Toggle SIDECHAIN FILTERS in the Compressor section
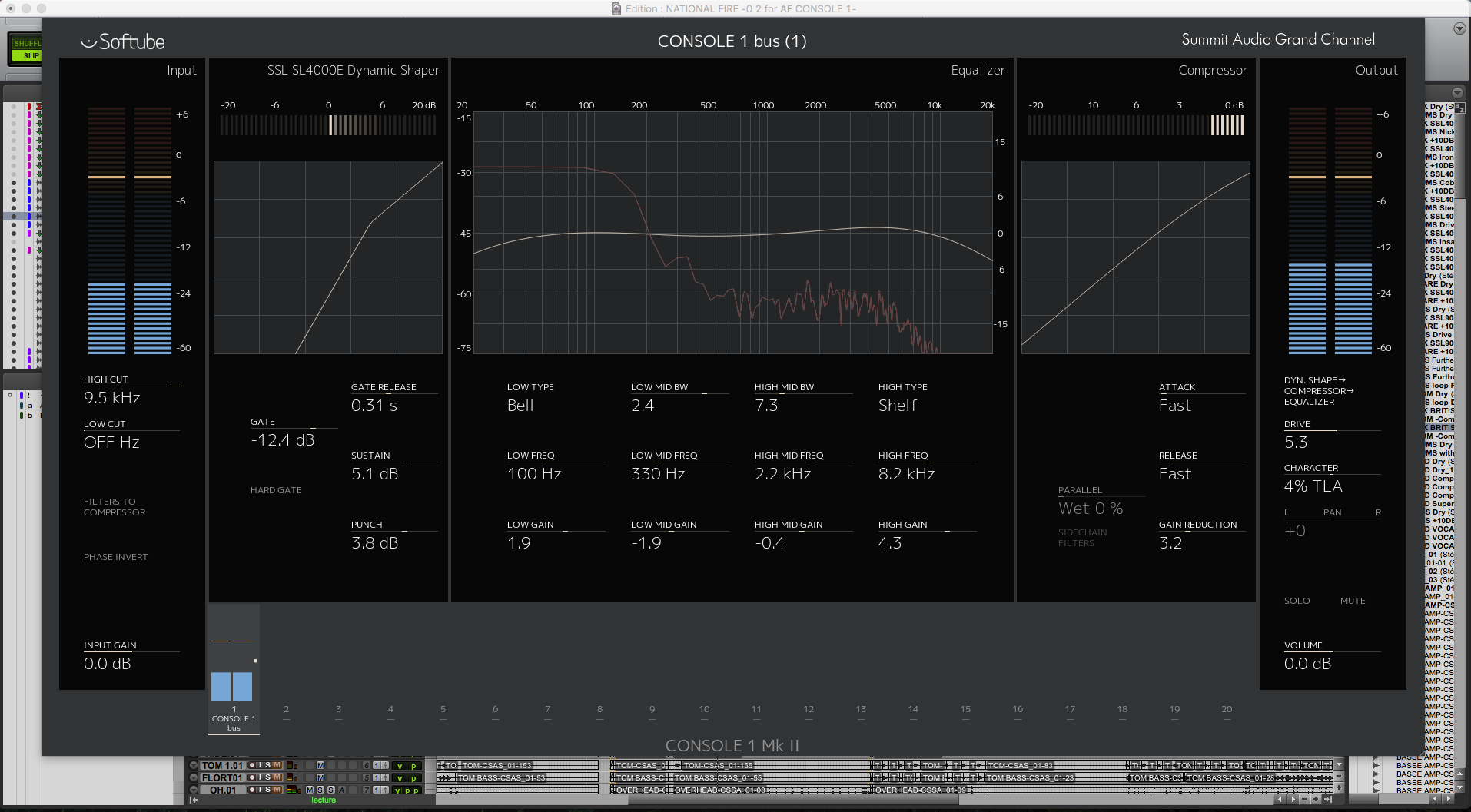Viewport: 1471px width, 812px height. [1083, 537]
